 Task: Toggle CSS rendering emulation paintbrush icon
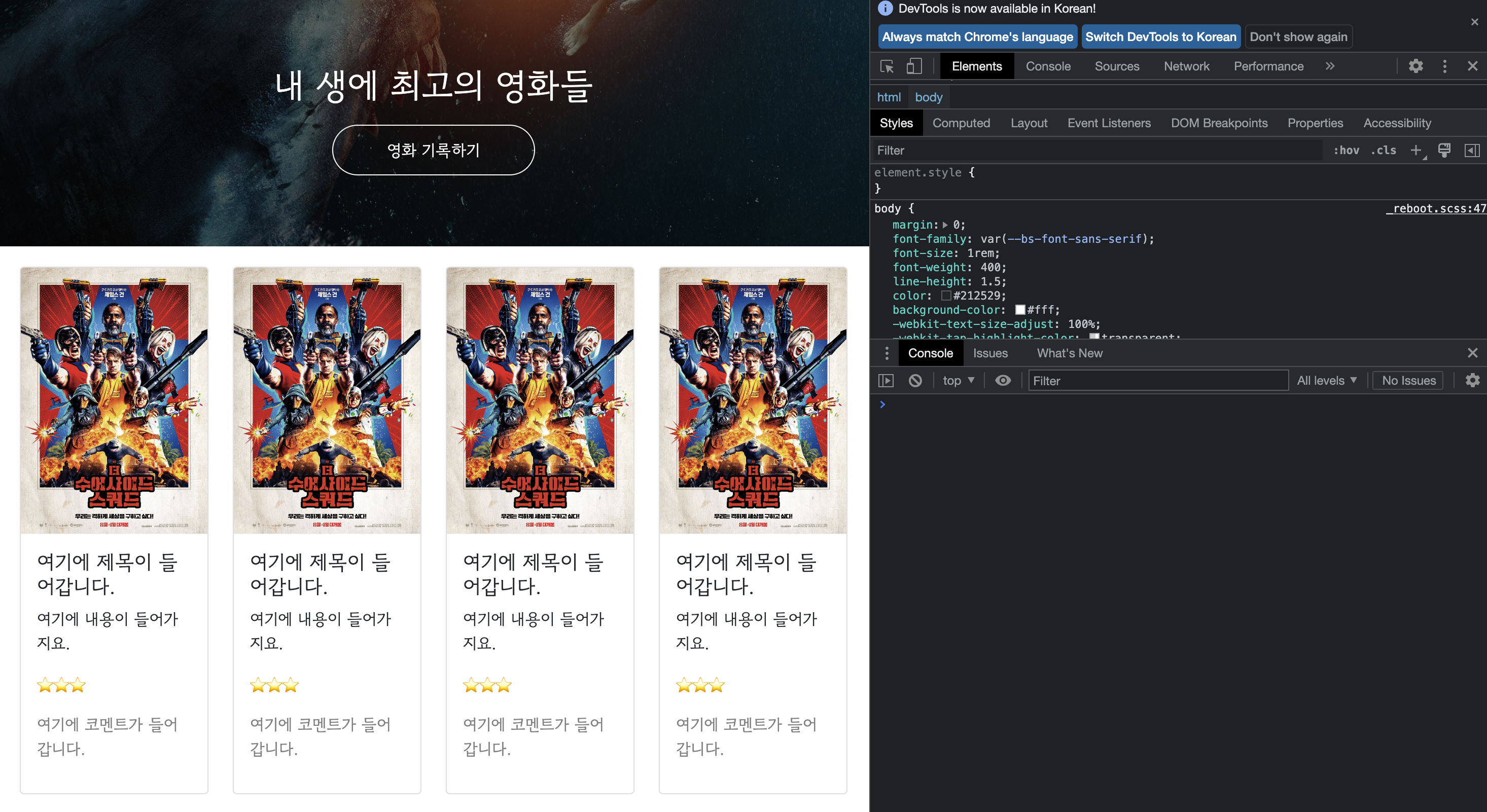coord(1444,151)
